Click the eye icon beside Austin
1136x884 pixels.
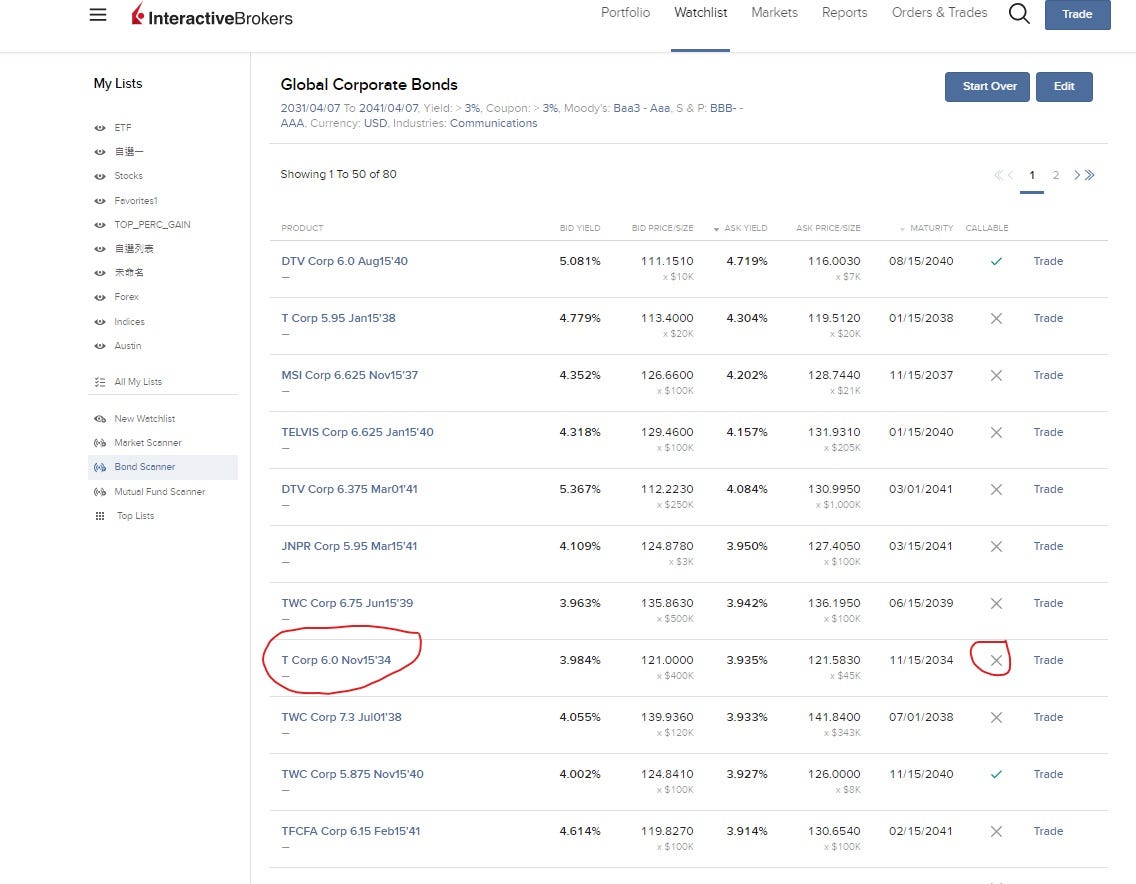tap(100, 346)
